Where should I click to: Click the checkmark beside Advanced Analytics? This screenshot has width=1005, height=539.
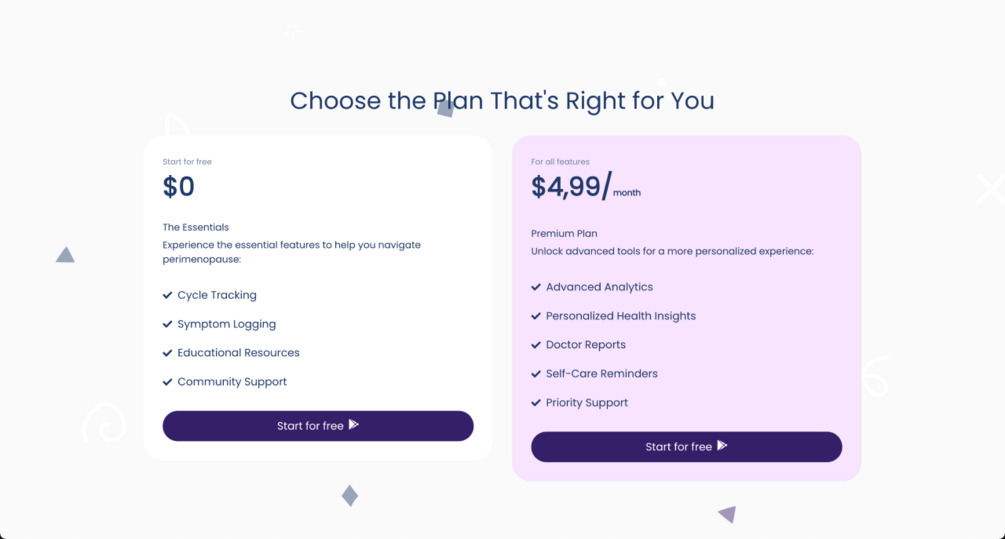tap(536, 288)
